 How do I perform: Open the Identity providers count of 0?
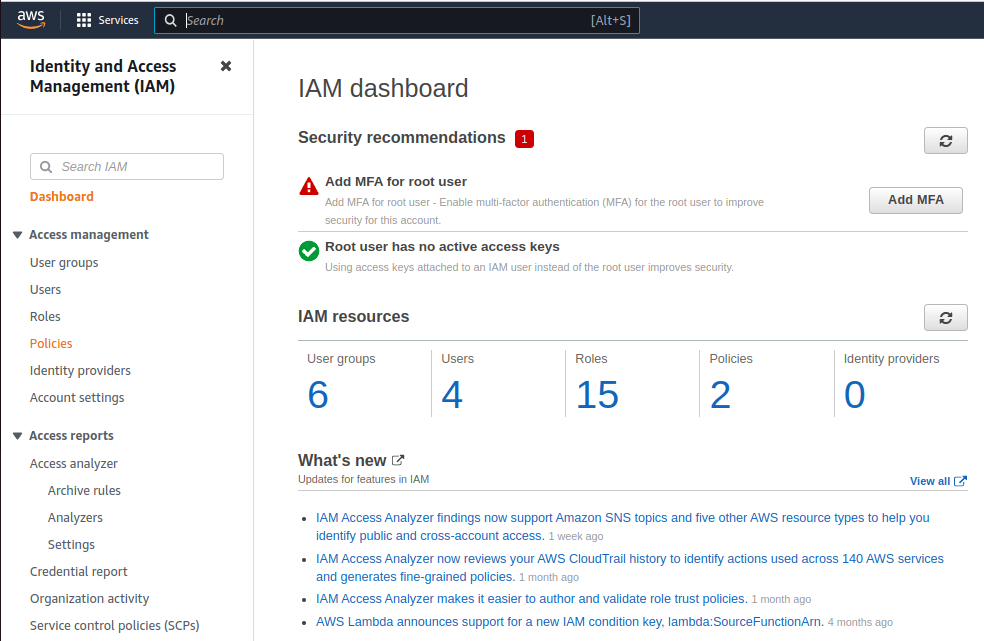coord(855,395)
